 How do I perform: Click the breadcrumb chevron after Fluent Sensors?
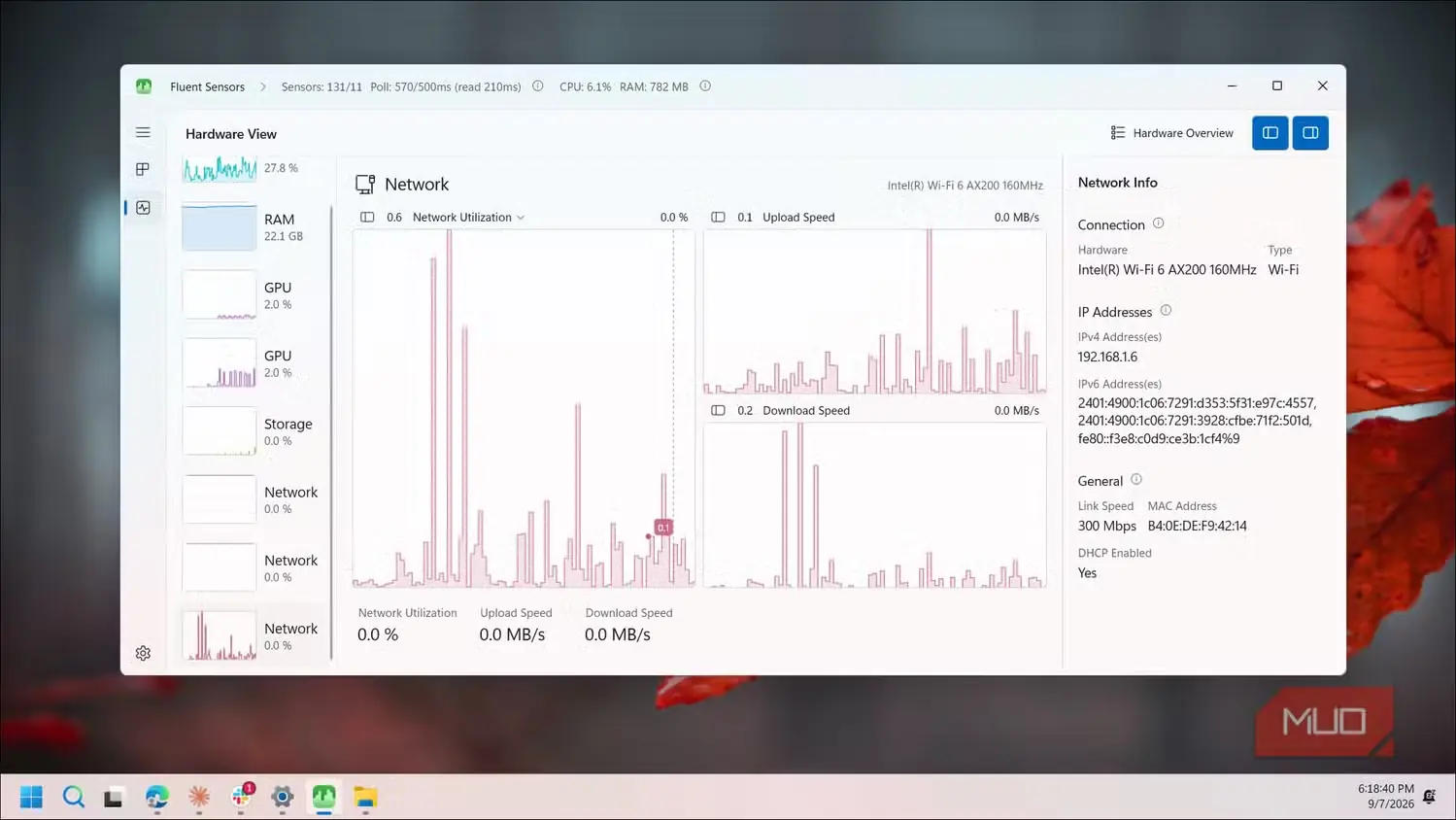pyautogui.click(x=263, y=86)
